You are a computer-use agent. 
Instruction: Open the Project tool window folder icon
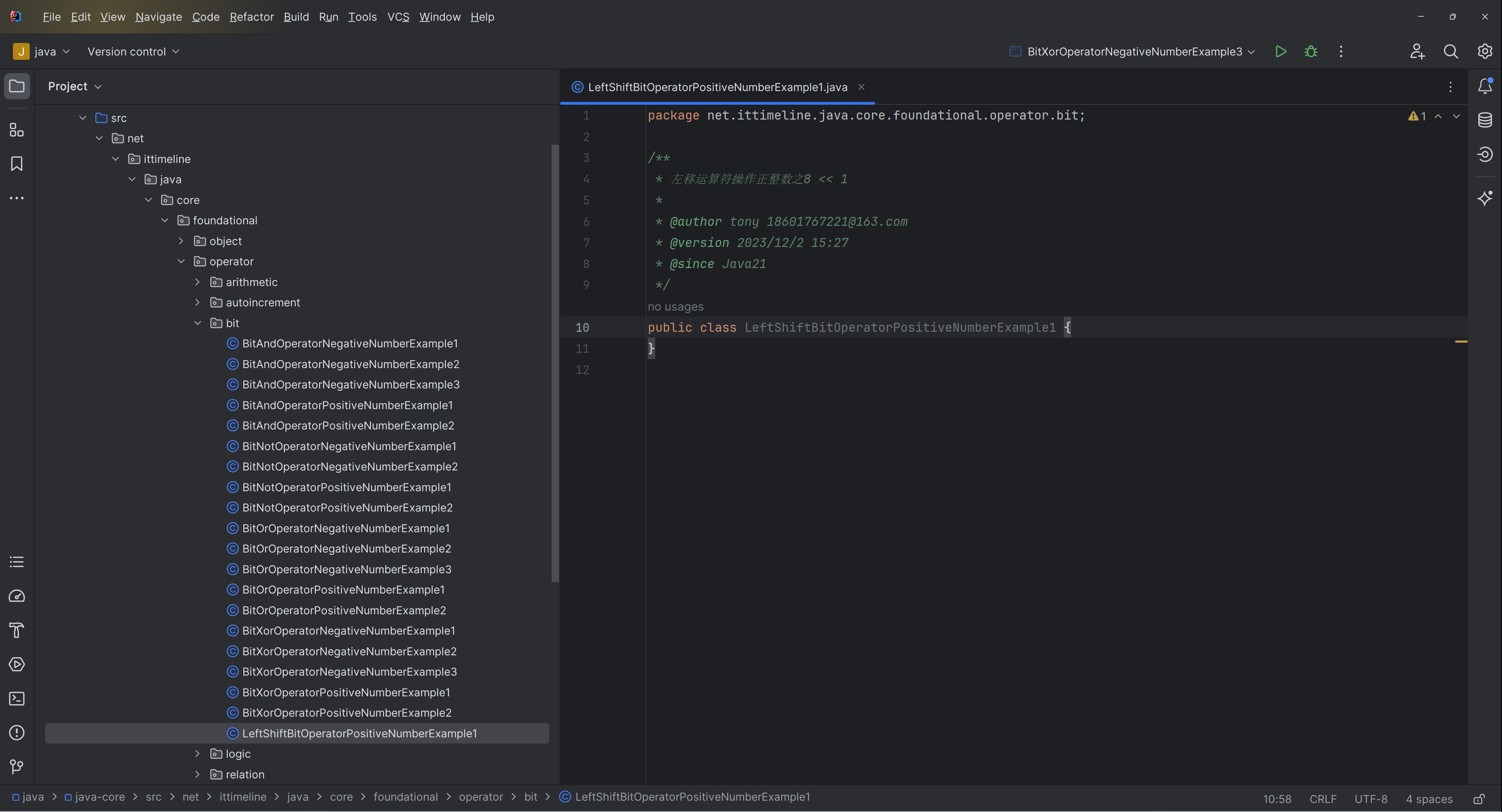(17, 86)
